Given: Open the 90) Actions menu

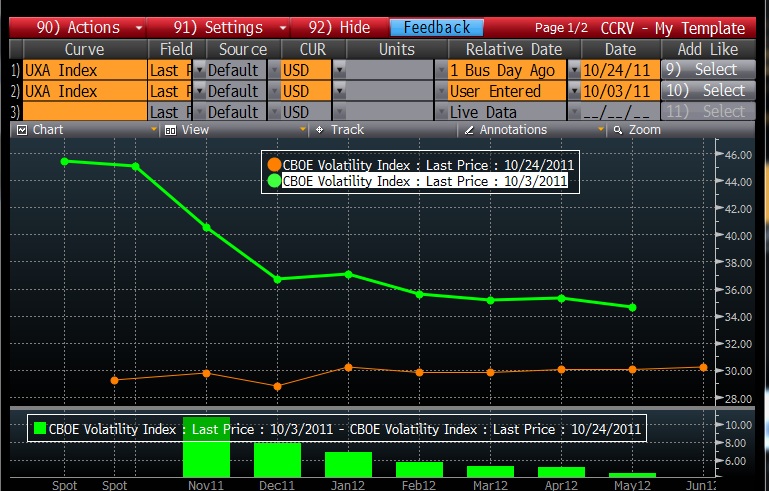Looking at the screenshot, I should pos(78,27).
